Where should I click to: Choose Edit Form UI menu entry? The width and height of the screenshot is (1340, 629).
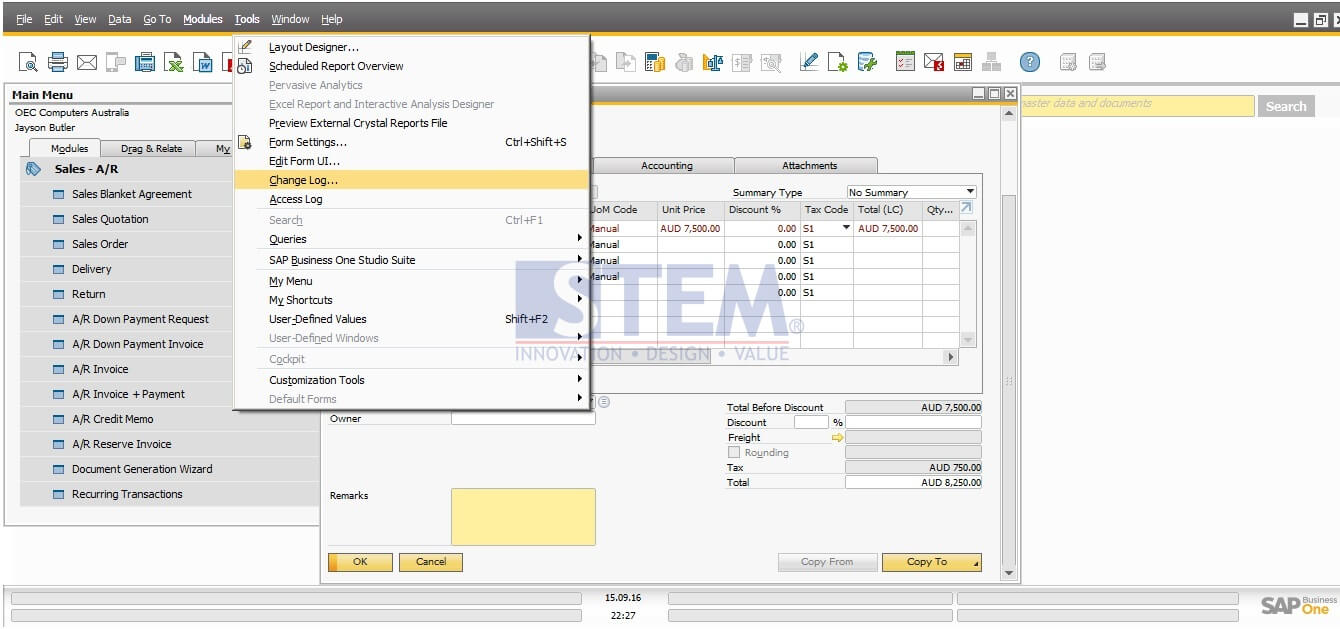click(x=411, y=161)
